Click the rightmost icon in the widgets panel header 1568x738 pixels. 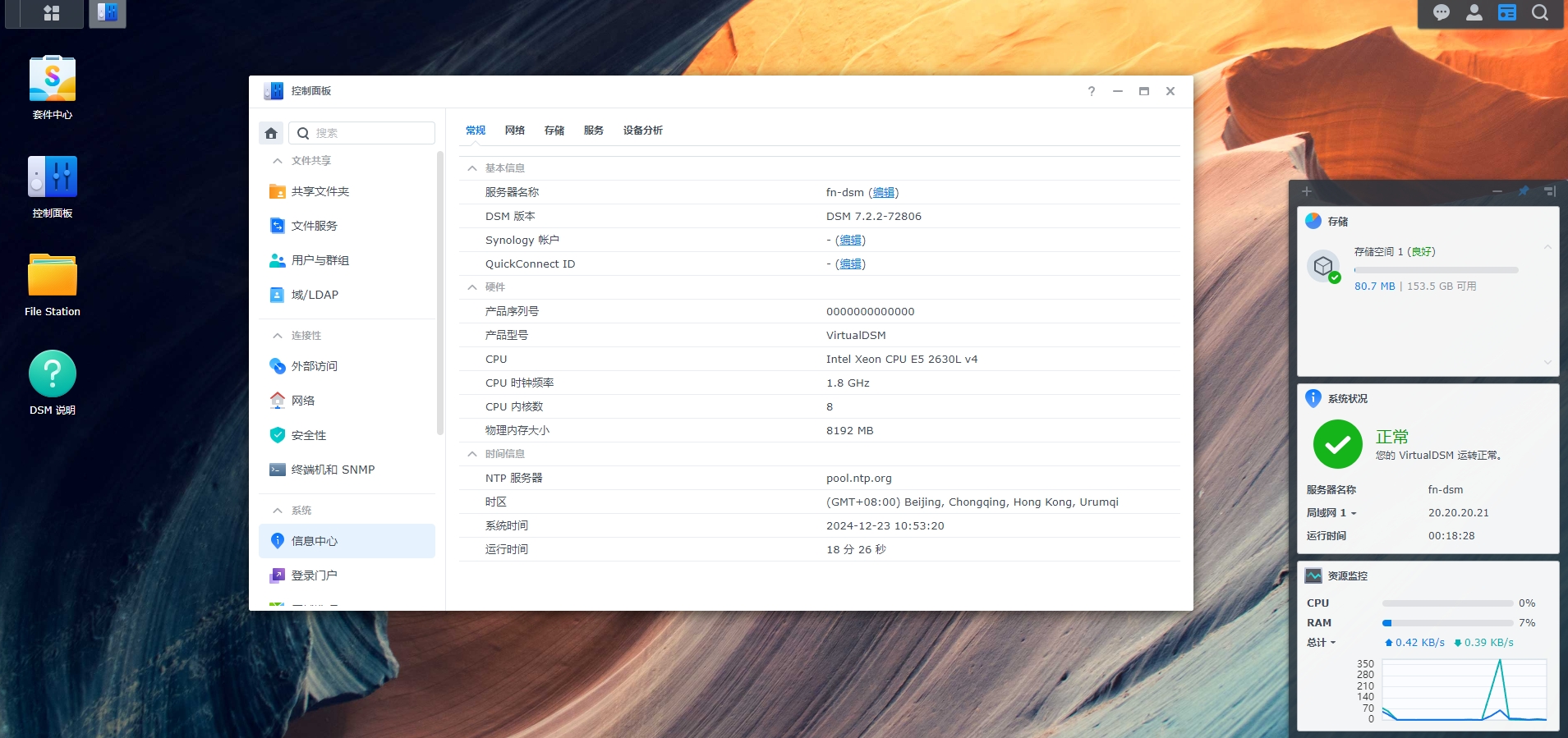point(1550,191)
